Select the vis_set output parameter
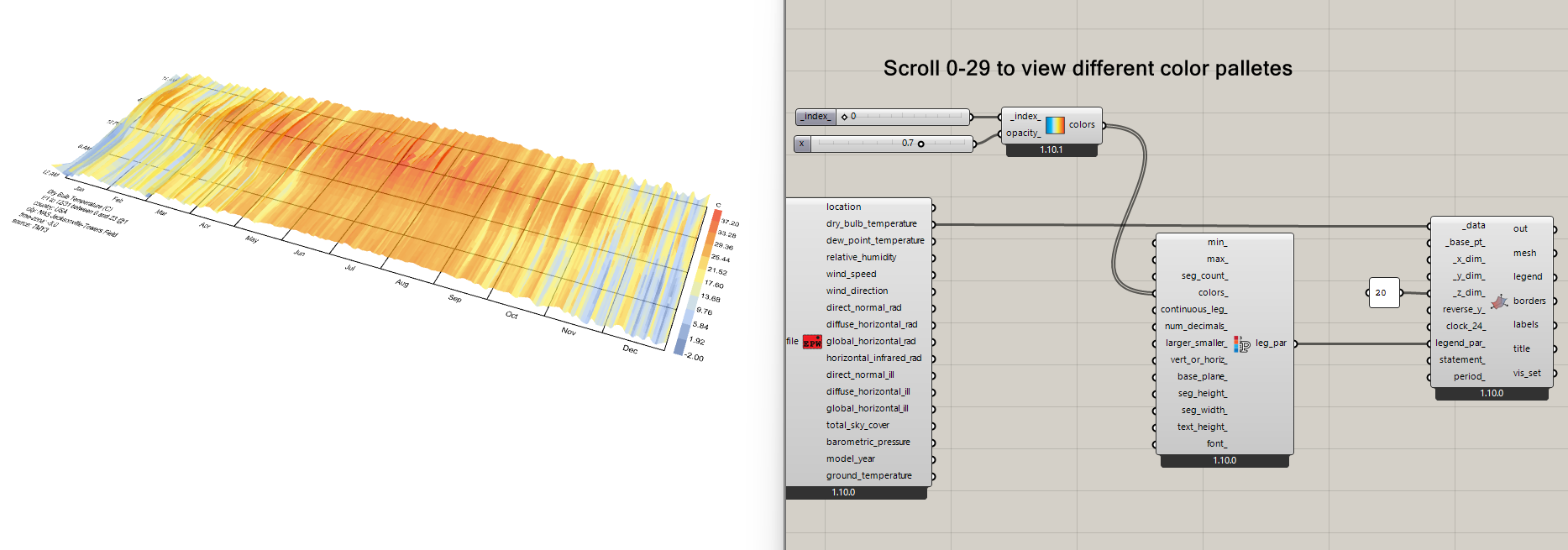 (x=1527, y=374)
